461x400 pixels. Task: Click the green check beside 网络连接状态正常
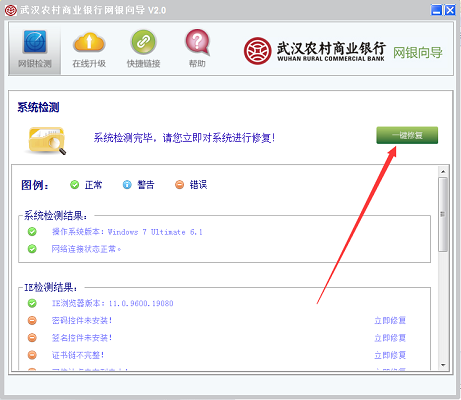click(x=32, y=249)
